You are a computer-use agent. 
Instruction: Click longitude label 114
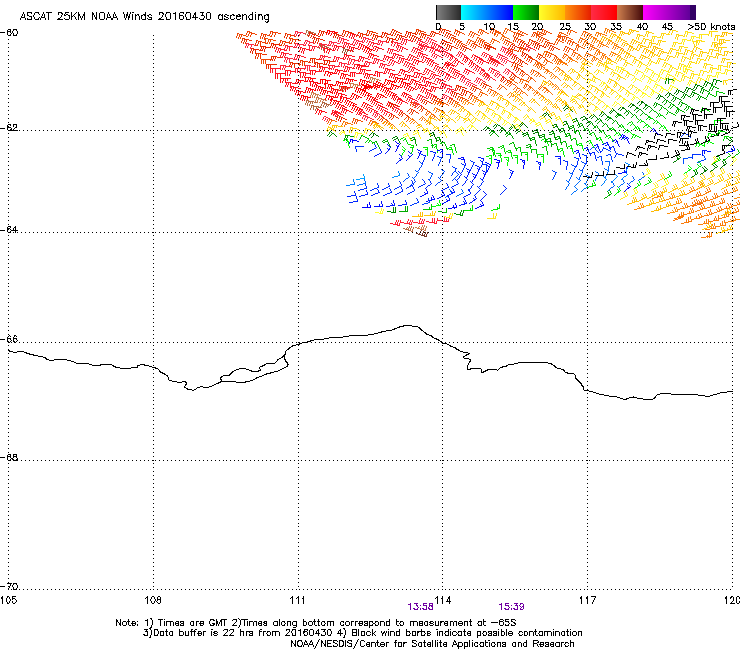pos(443,600)
